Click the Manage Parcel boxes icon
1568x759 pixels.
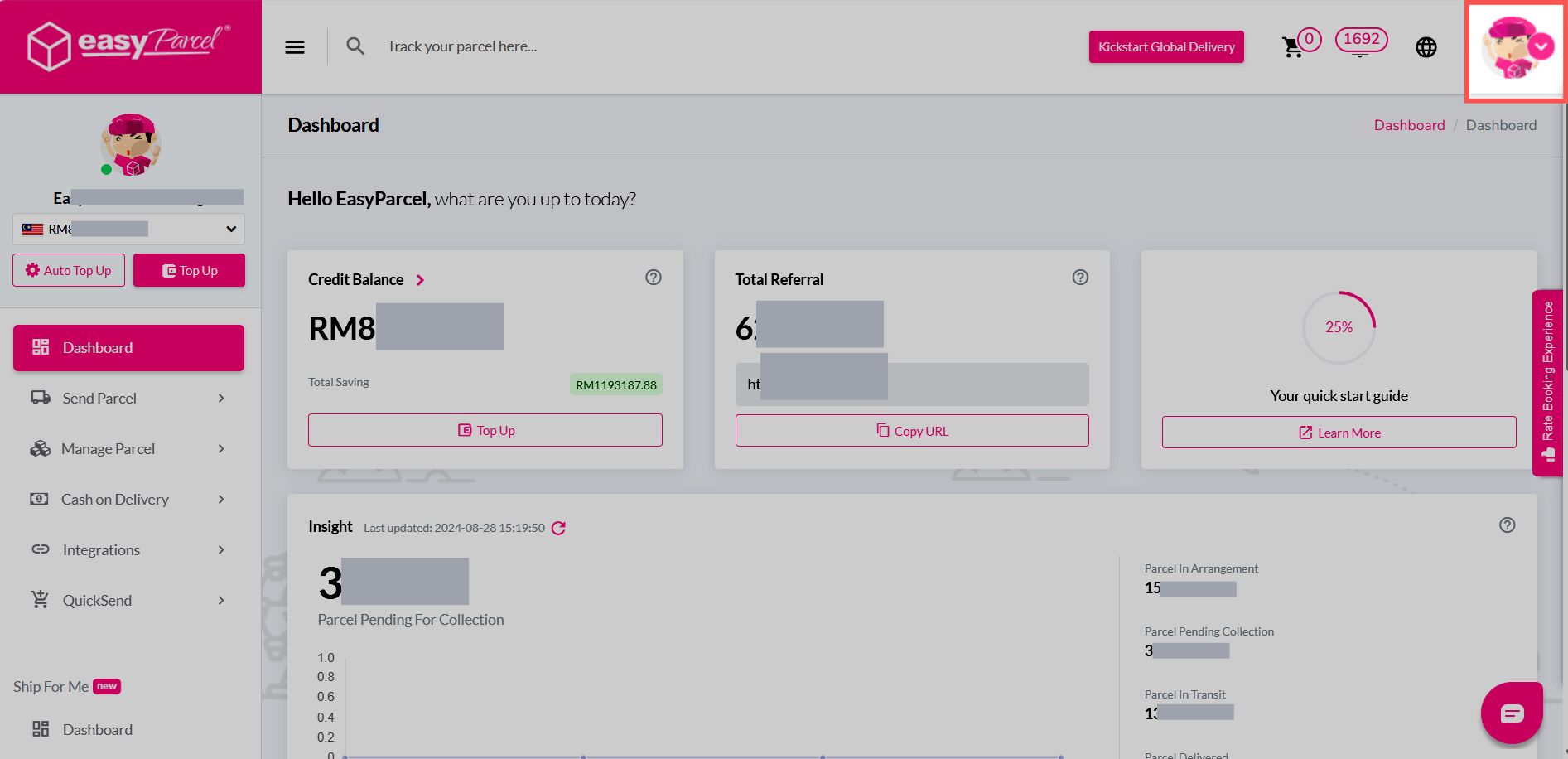click(40, 448)
